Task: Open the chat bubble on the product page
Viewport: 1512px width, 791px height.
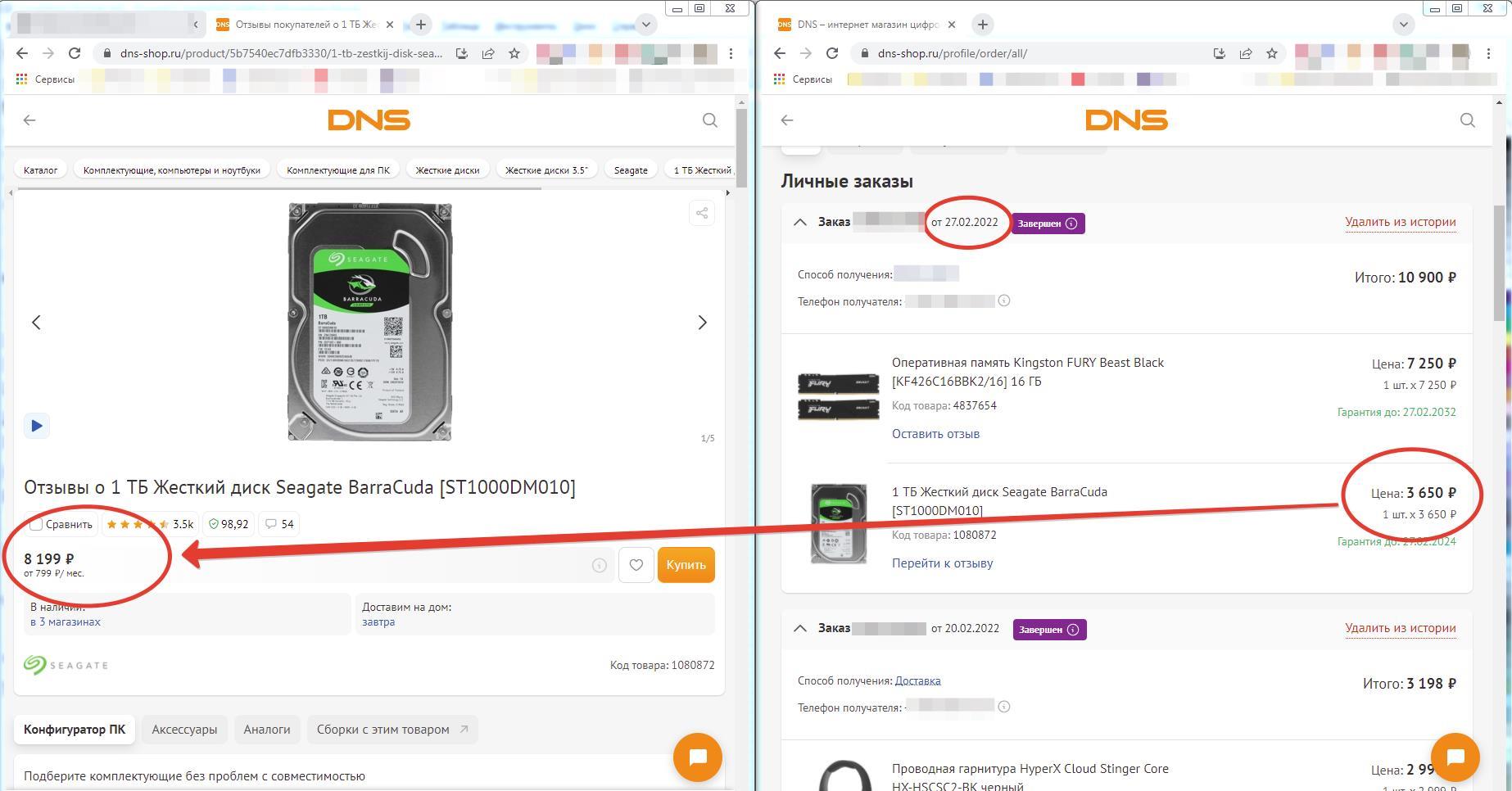Action: [698, 757]
